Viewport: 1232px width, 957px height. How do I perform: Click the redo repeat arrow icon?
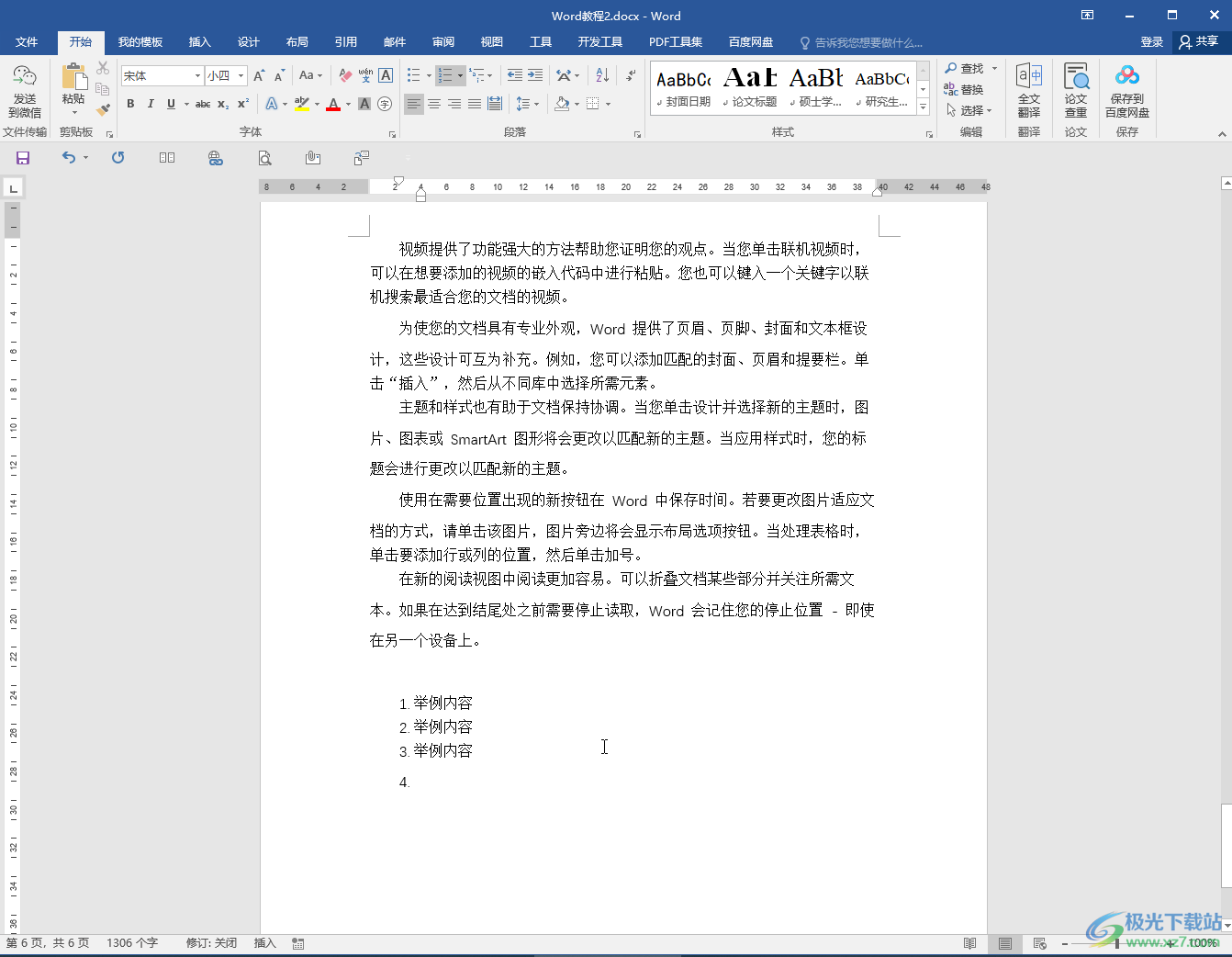(x=118, y=158)
